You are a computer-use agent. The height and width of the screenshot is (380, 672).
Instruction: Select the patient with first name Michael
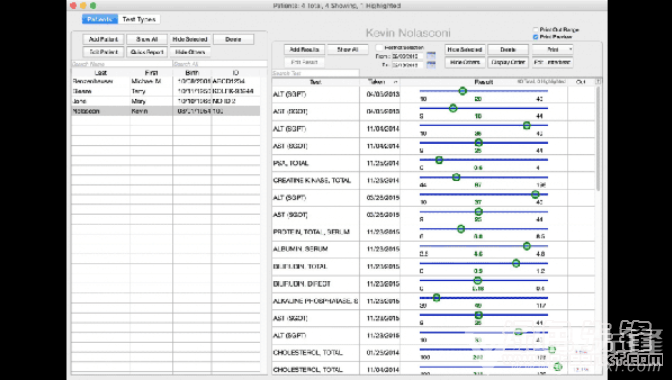[x=165, y=81]
